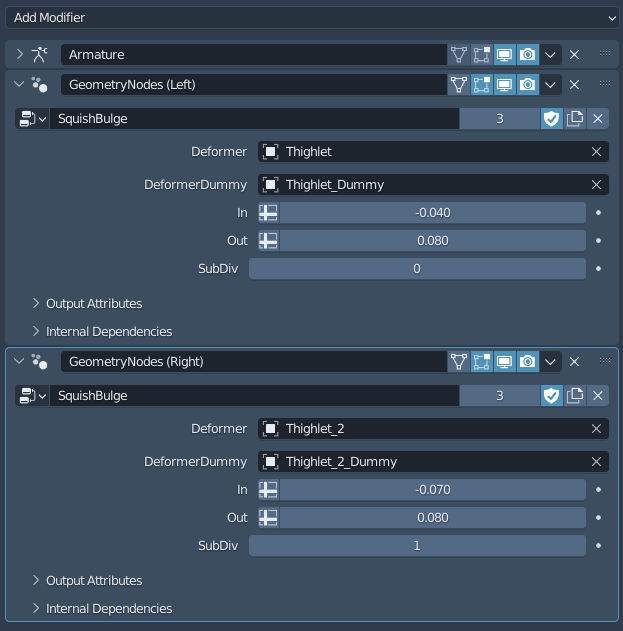
Task: Toggle viewport display for GeometryNodes (Right)
Action: [x=505, y=361]
